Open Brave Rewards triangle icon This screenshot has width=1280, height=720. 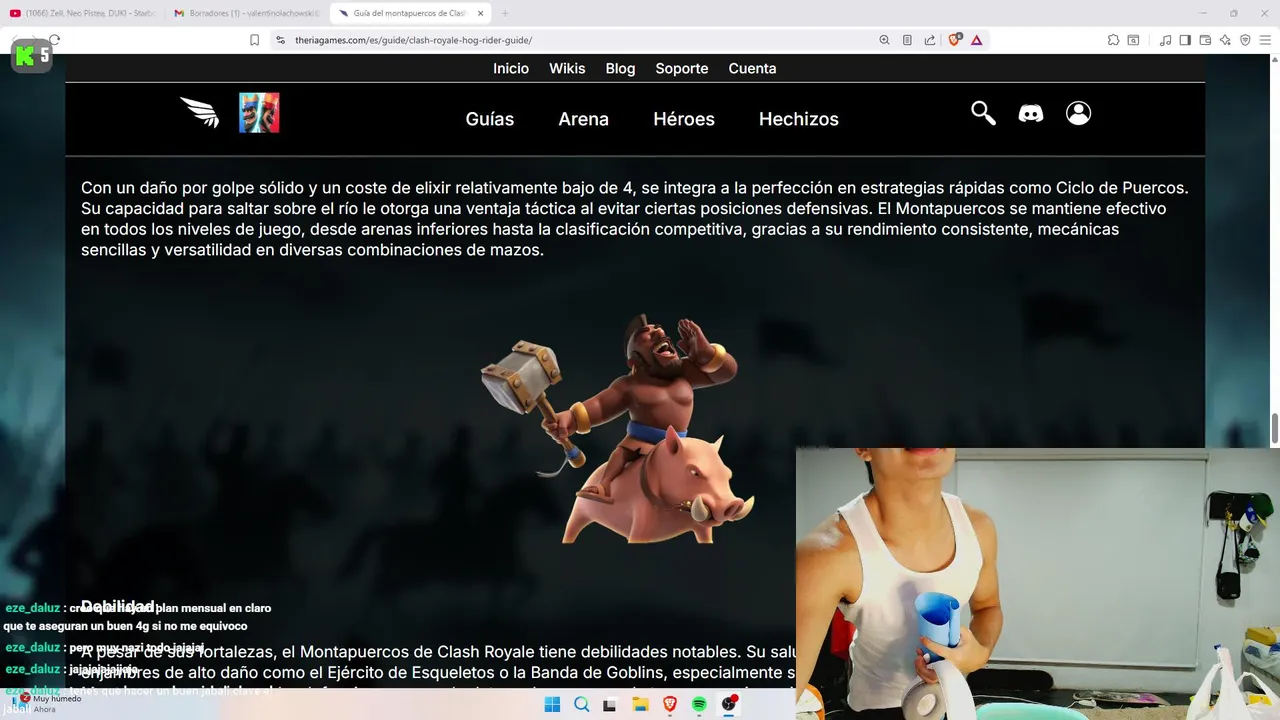point(977,40)
